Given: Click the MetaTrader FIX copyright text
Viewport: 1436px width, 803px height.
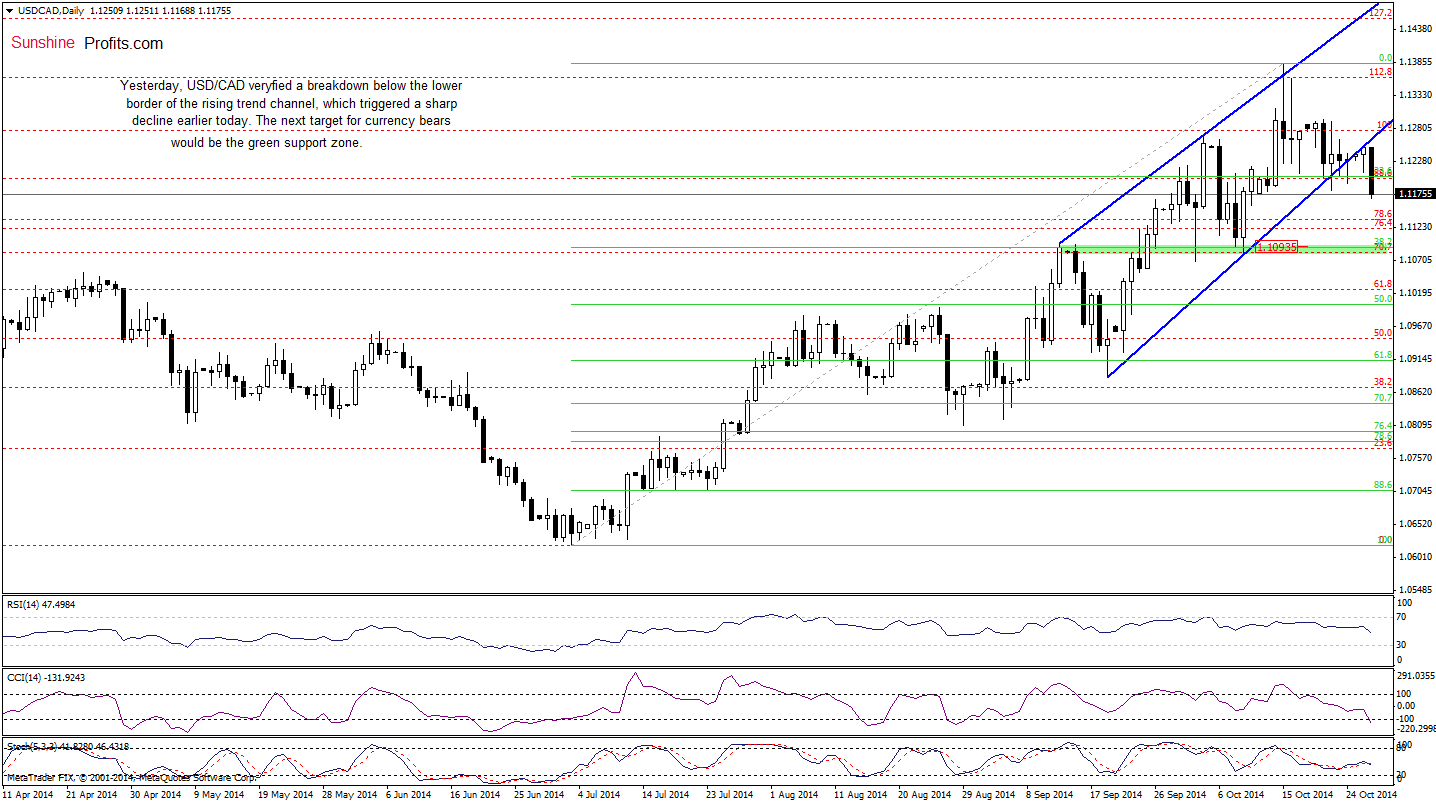Looking at the screenshot, I should tap(130, 777).
